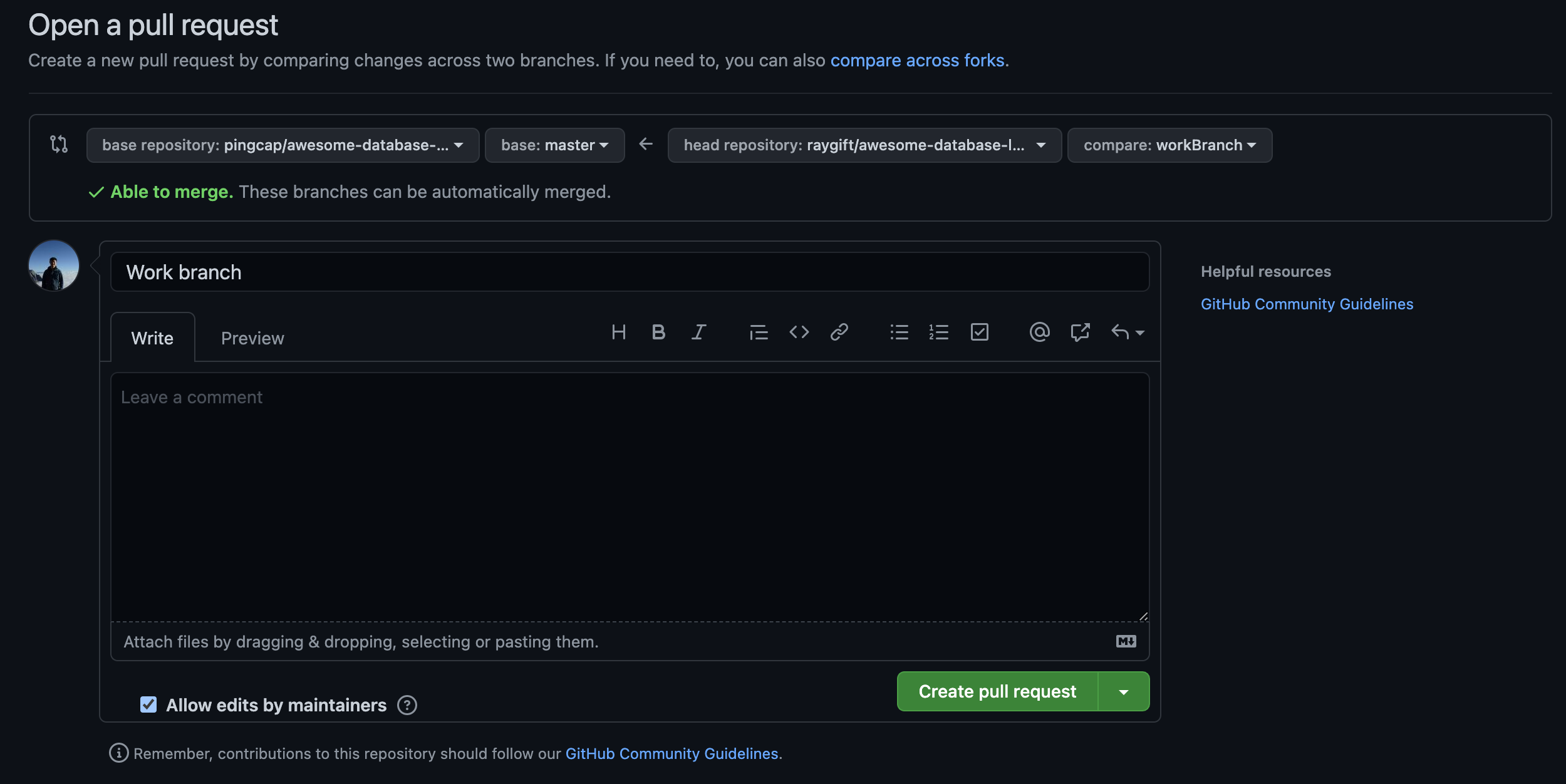Reference an issue or pull request
This screenshot has height=784, width=1566.
[1080, 332]
